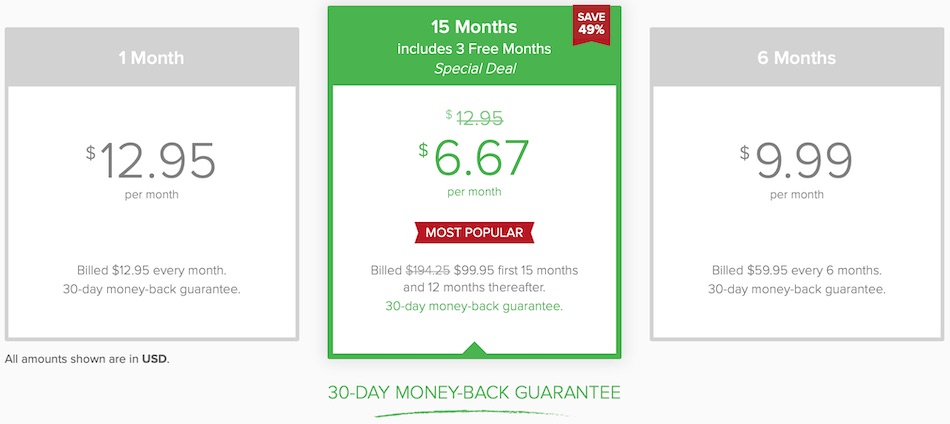Click the crossed-out $194.25 billing amount

coord(427,270)
